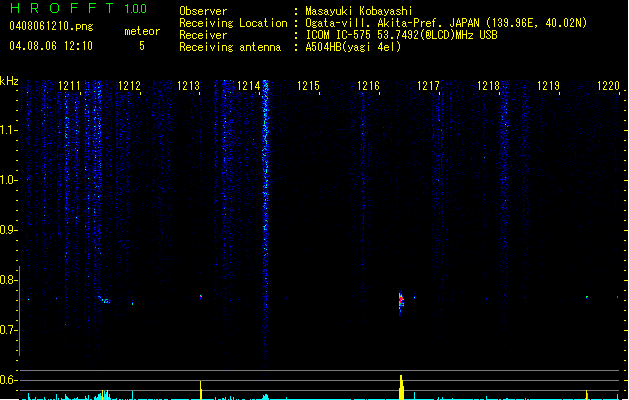Click the kHz axis unit label
629x400 pixels.
click(9, 81)
